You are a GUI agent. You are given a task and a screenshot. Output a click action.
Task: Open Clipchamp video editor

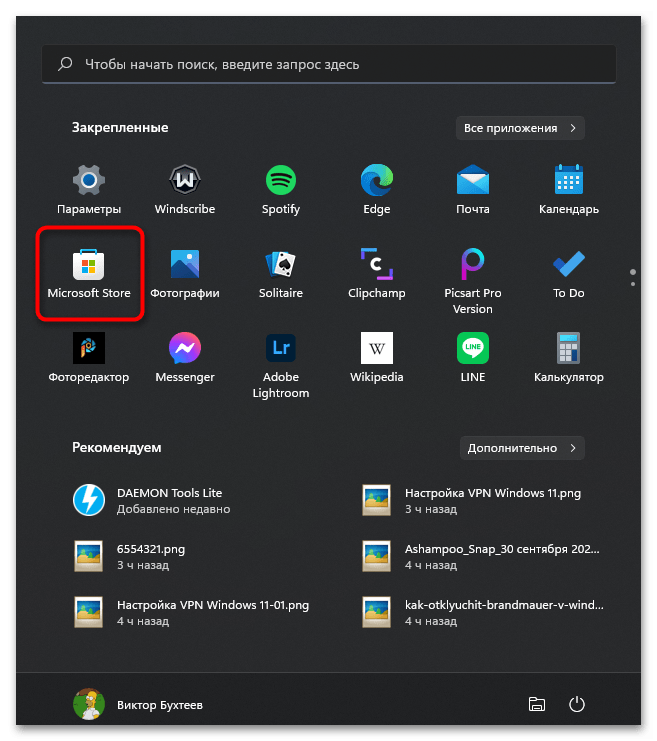[377, 273]
